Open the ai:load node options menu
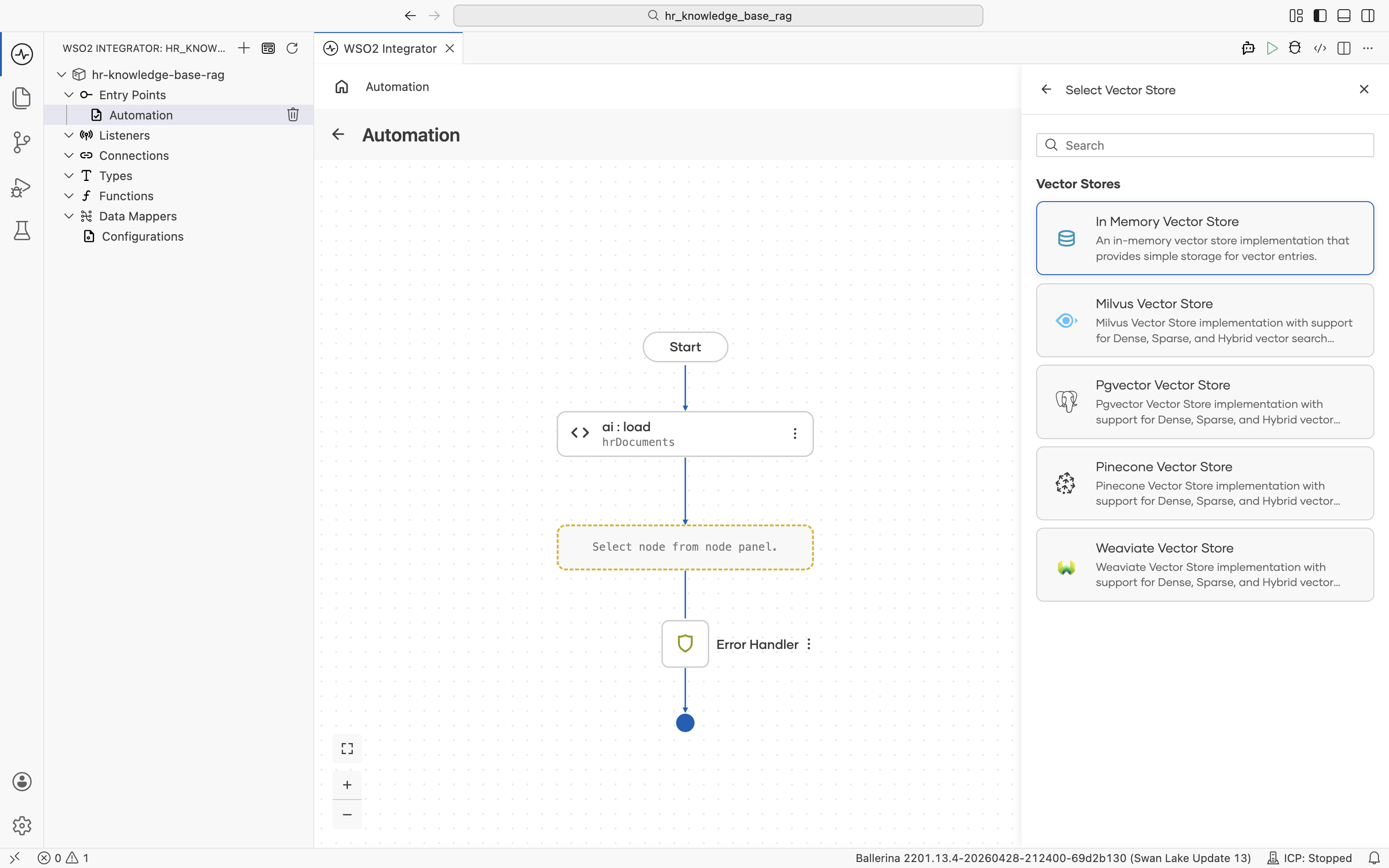Image resolution: width=1389 pixels, height=868 pixels. pyautogui.click(x=795, y=434)
